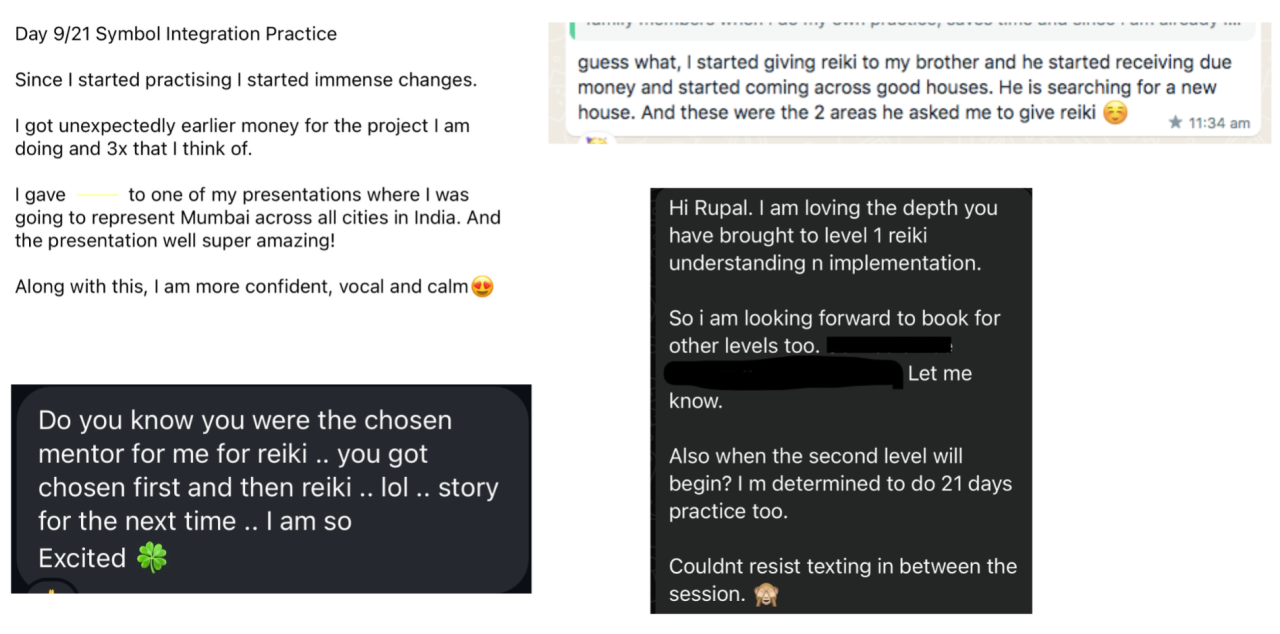This screenshot has height=634, width=1280.
Task: Click the heart-eyes emoji after 'calm'
Action: (x=482, y=287)
